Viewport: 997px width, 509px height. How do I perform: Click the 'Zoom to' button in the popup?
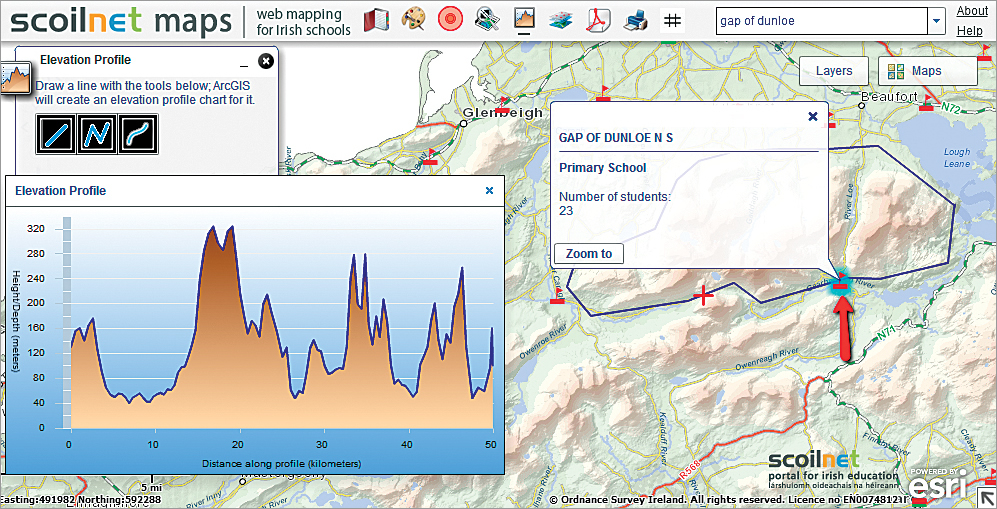pos(589,254)
